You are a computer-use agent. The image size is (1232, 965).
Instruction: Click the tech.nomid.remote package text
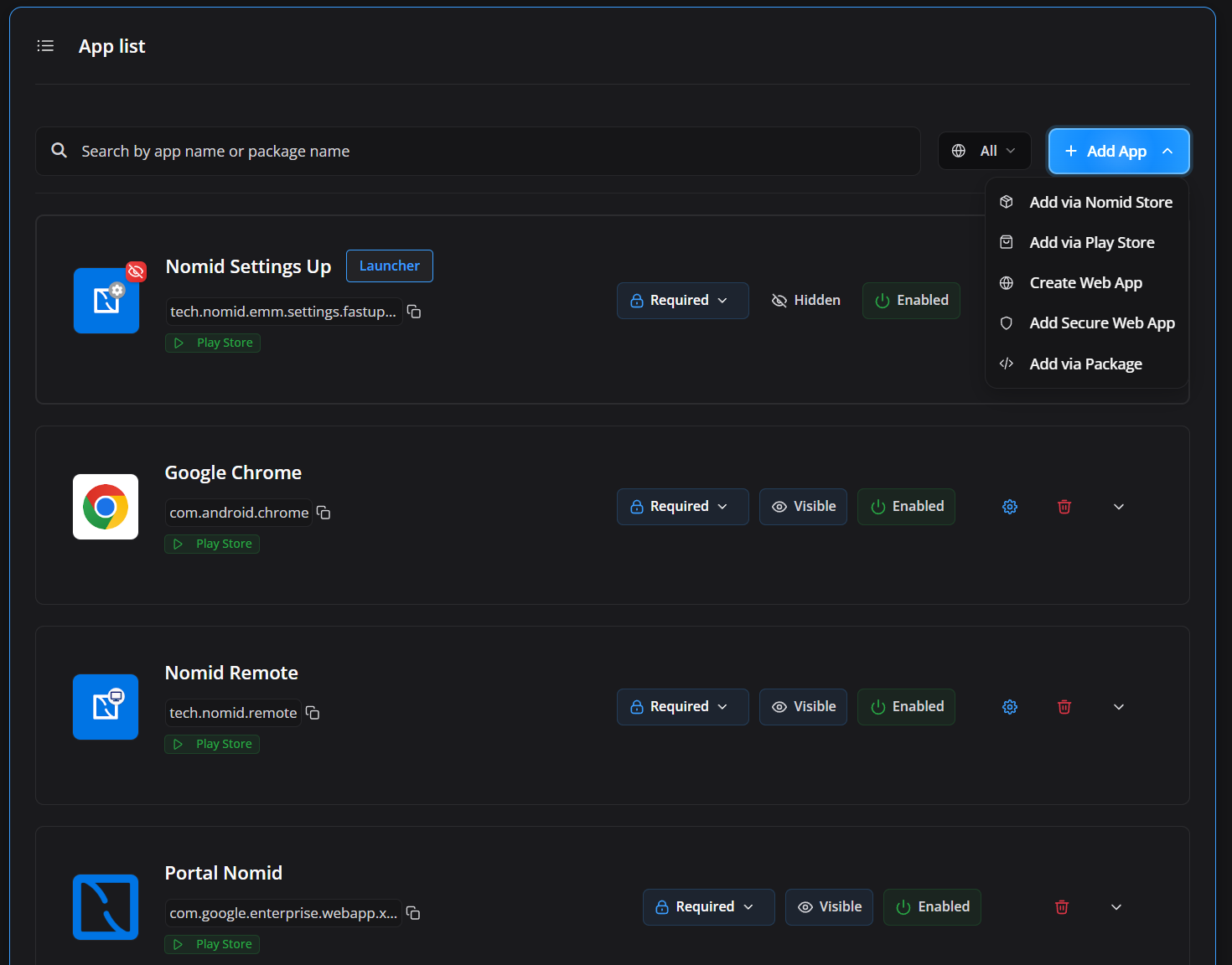tap(233, 713)
